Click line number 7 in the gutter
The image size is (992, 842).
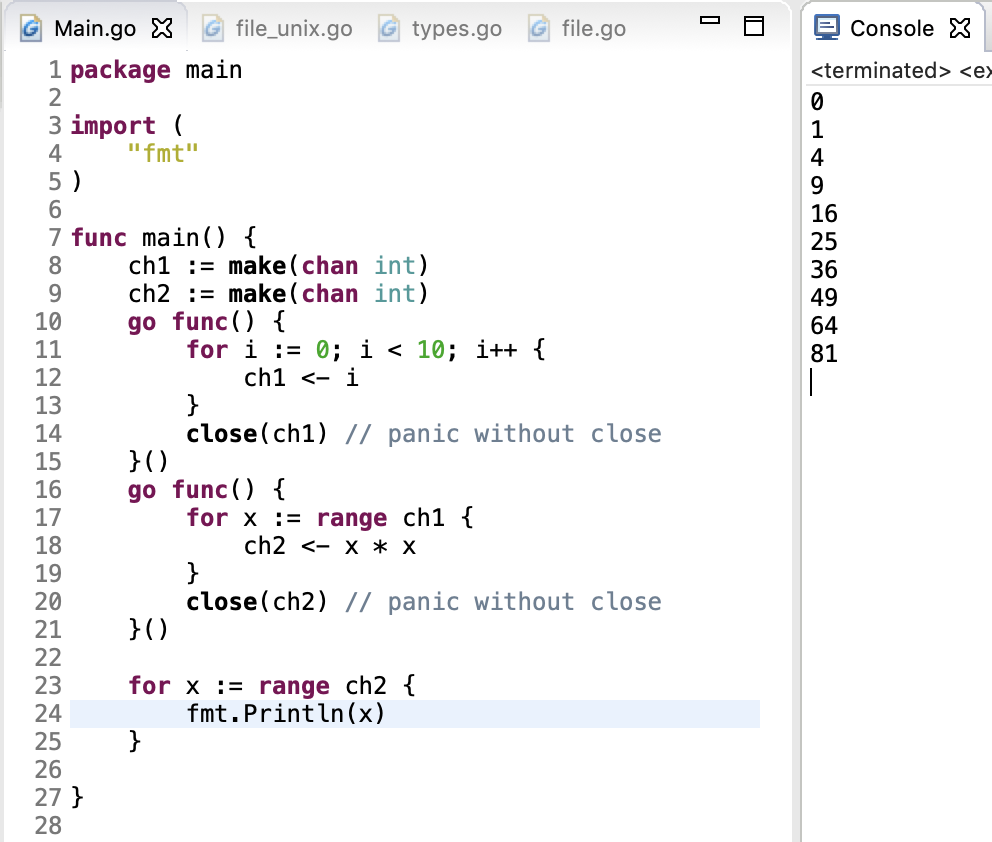[x=55, y=238]
